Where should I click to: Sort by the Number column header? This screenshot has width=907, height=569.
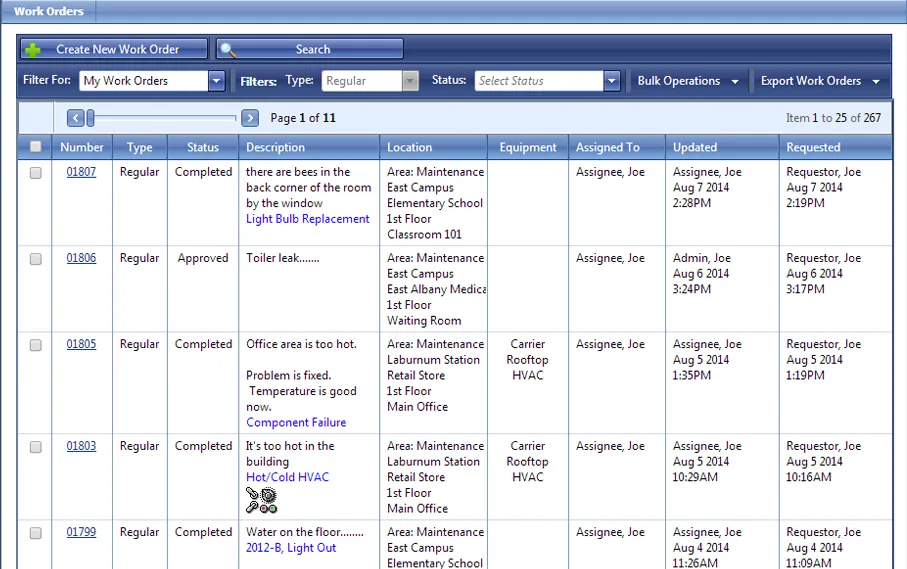click(x=82, y=147)
